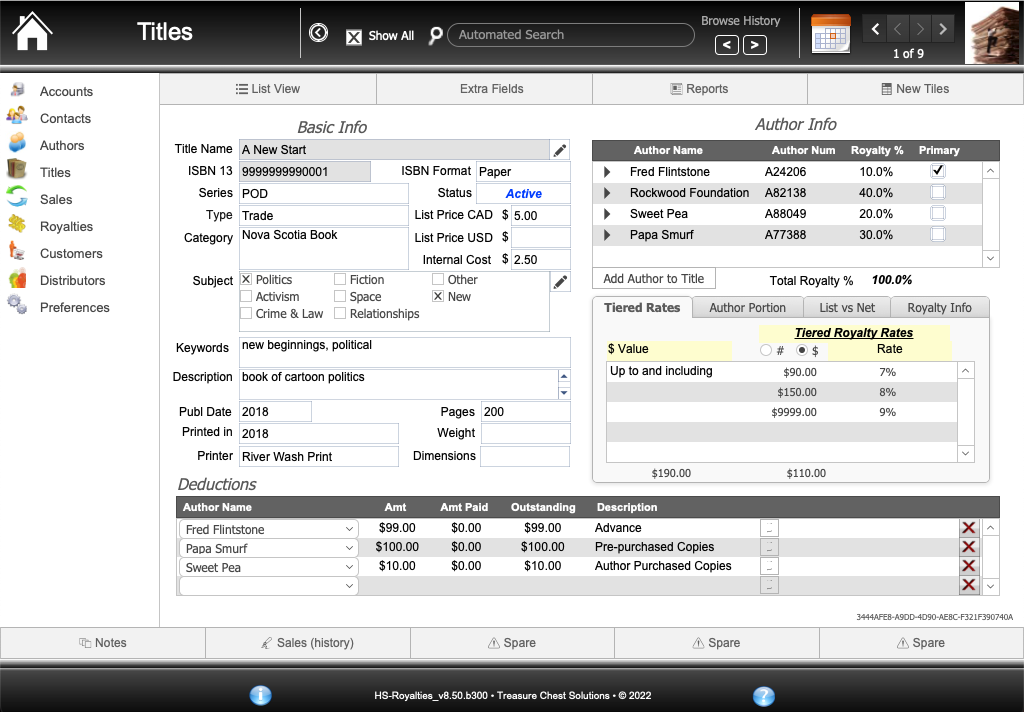Check Primary box for Rockwood Foundation
Screen dimensions: 1024x712
(938, 192)
